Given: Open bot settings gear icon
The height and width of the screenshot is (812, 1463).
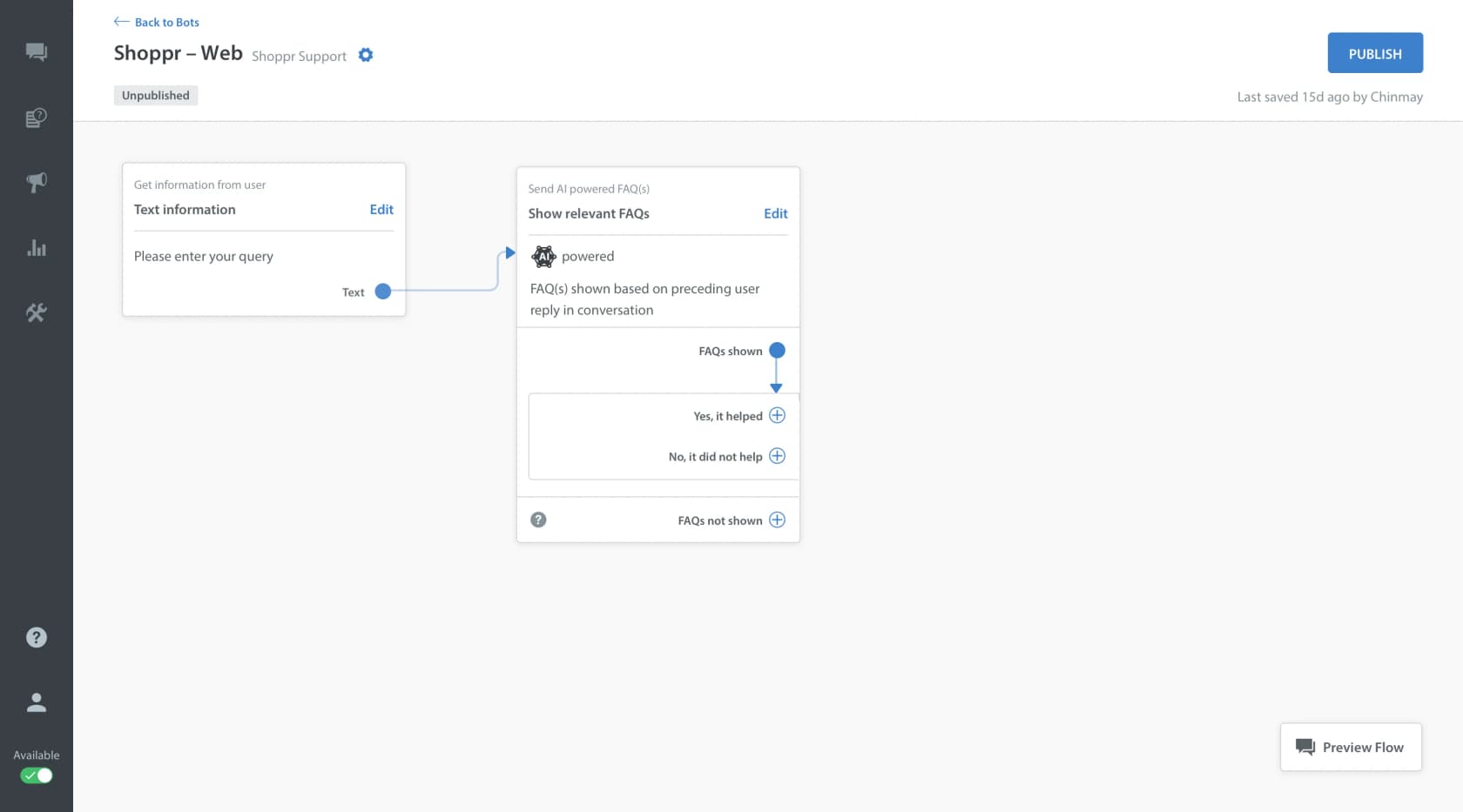Looking at the screenshot, I should pyautogui.click(x=366, y=55).
